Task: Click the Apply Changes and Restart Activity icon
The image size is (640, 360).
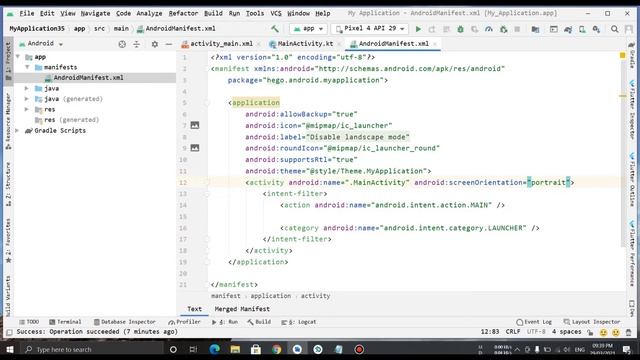Action: (432, 29)
